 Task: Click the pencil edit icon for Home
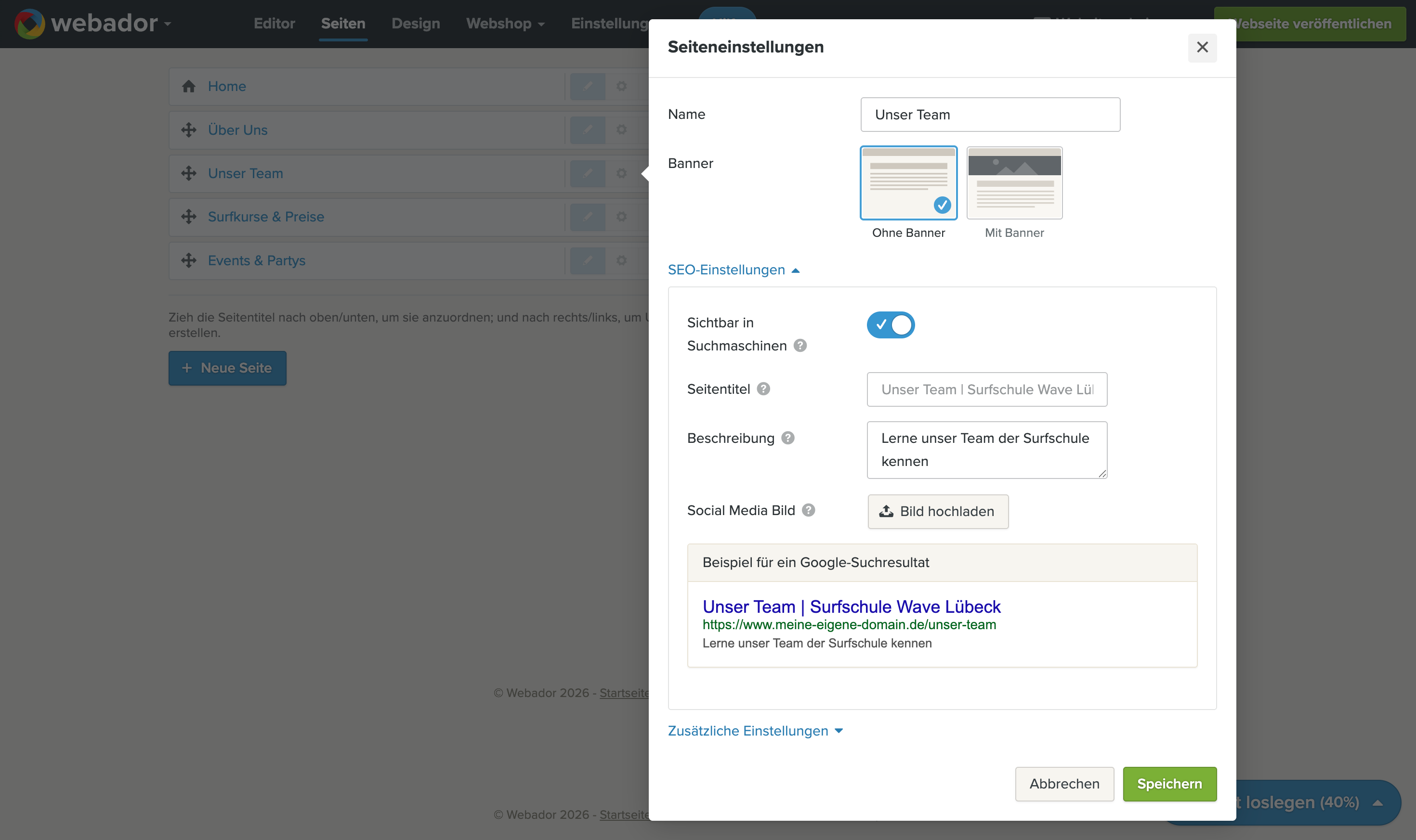tap(587, 86)
